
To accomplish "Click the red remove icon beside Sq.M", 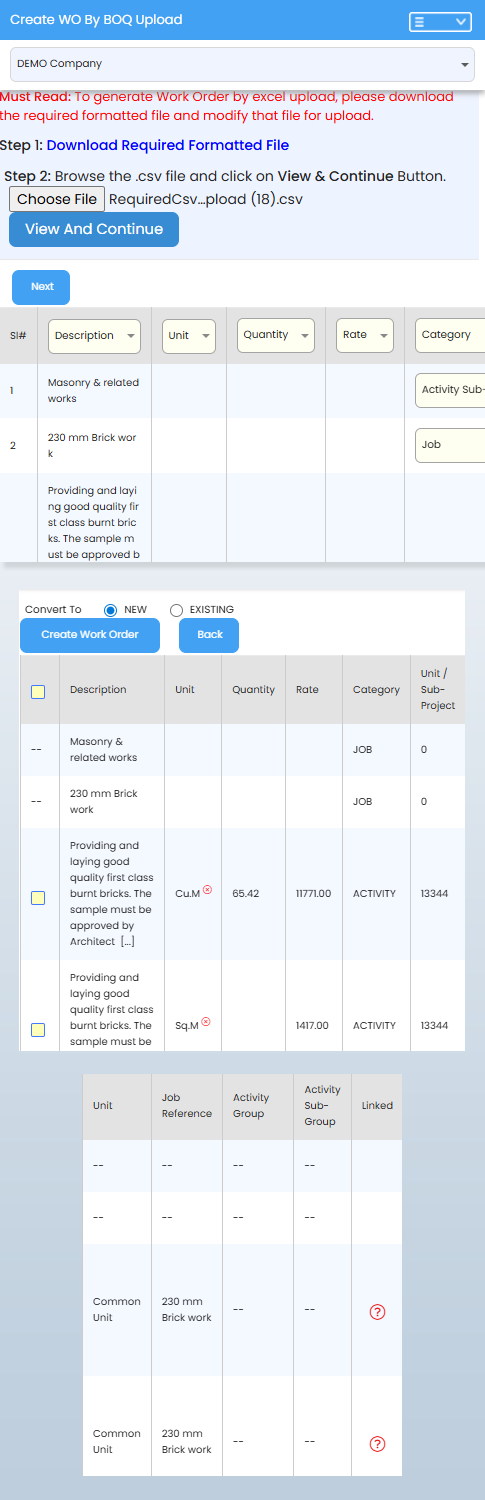I will pyautogui.click(x=206, y=1021).
